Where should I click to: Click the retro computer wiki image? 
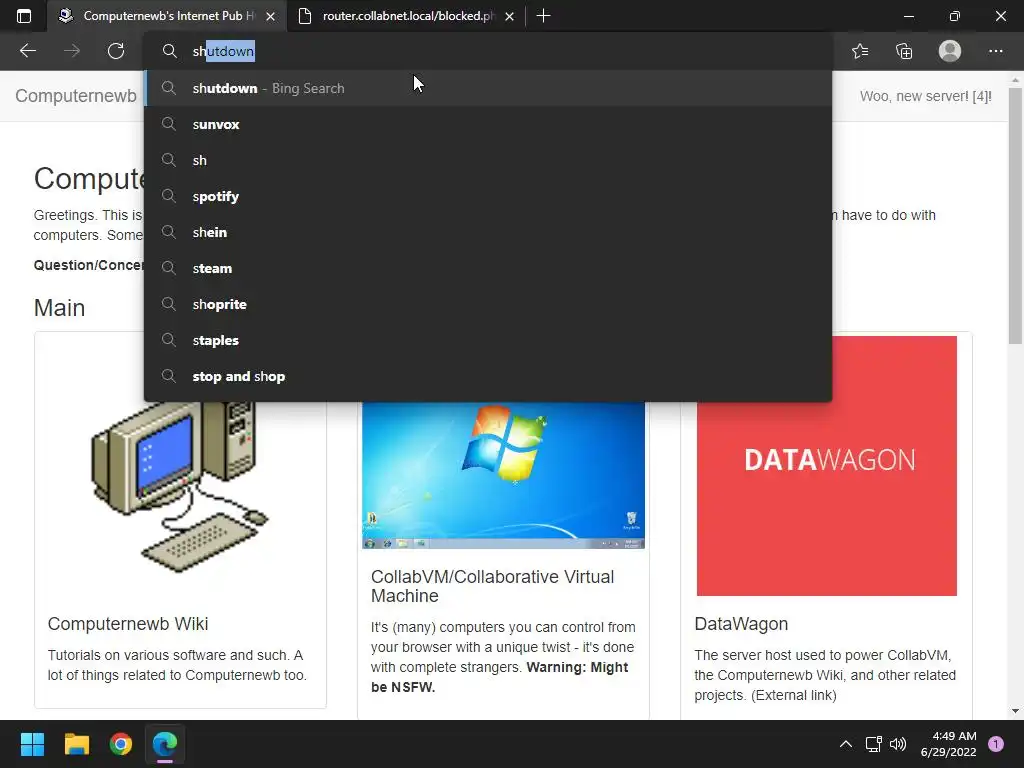pyautogui.click(x=180, y=487)
